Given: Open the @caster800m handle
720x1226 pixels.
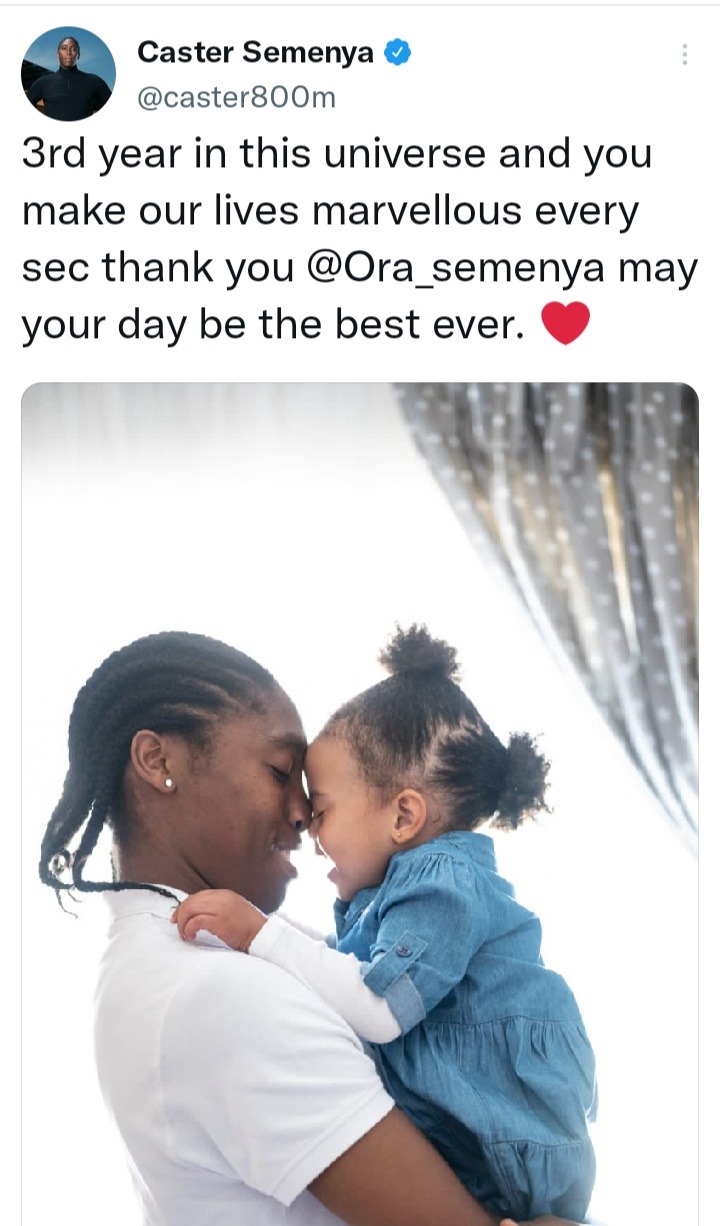Looking at the screenshot, I should tap(236, 97).
